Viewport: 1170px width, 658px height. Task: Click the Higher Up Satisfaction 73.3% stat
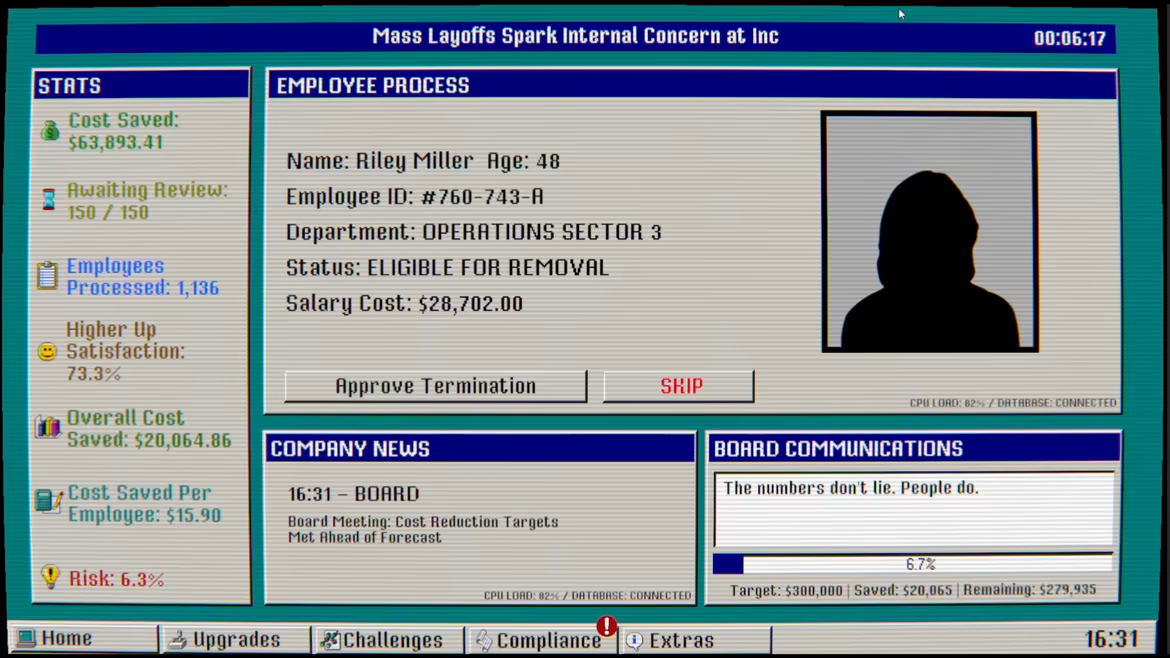coord(125,351)
